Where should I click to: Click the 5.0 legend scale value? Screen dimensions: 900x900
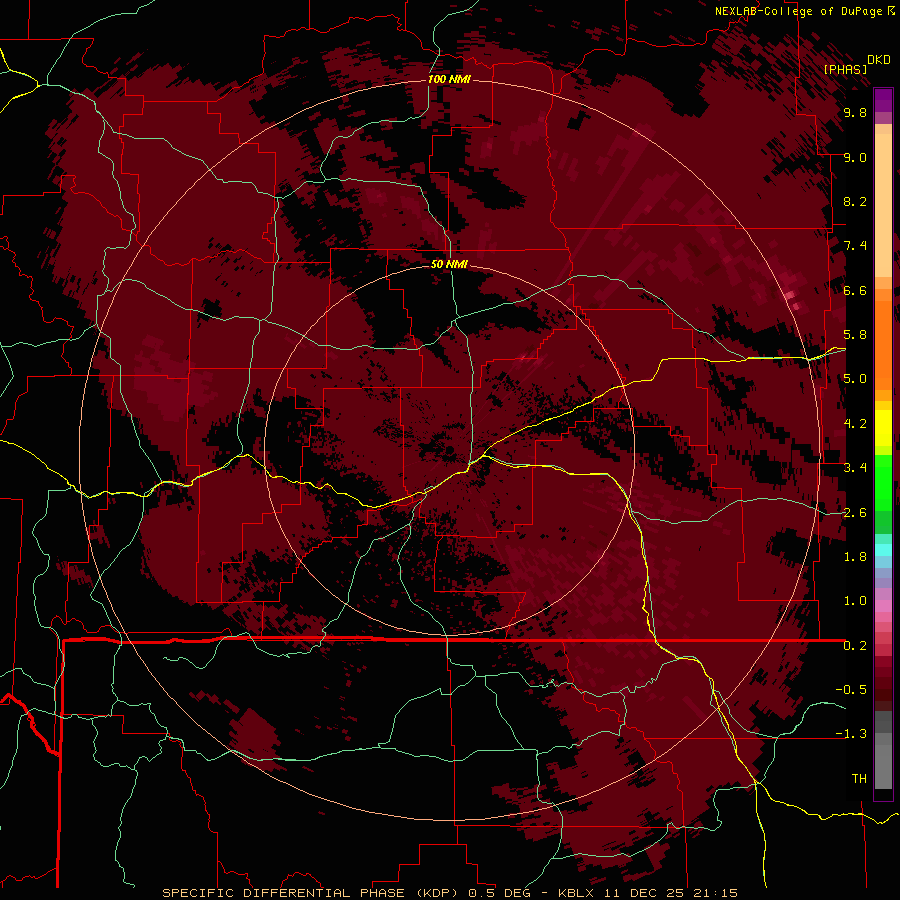coord(855,379)
